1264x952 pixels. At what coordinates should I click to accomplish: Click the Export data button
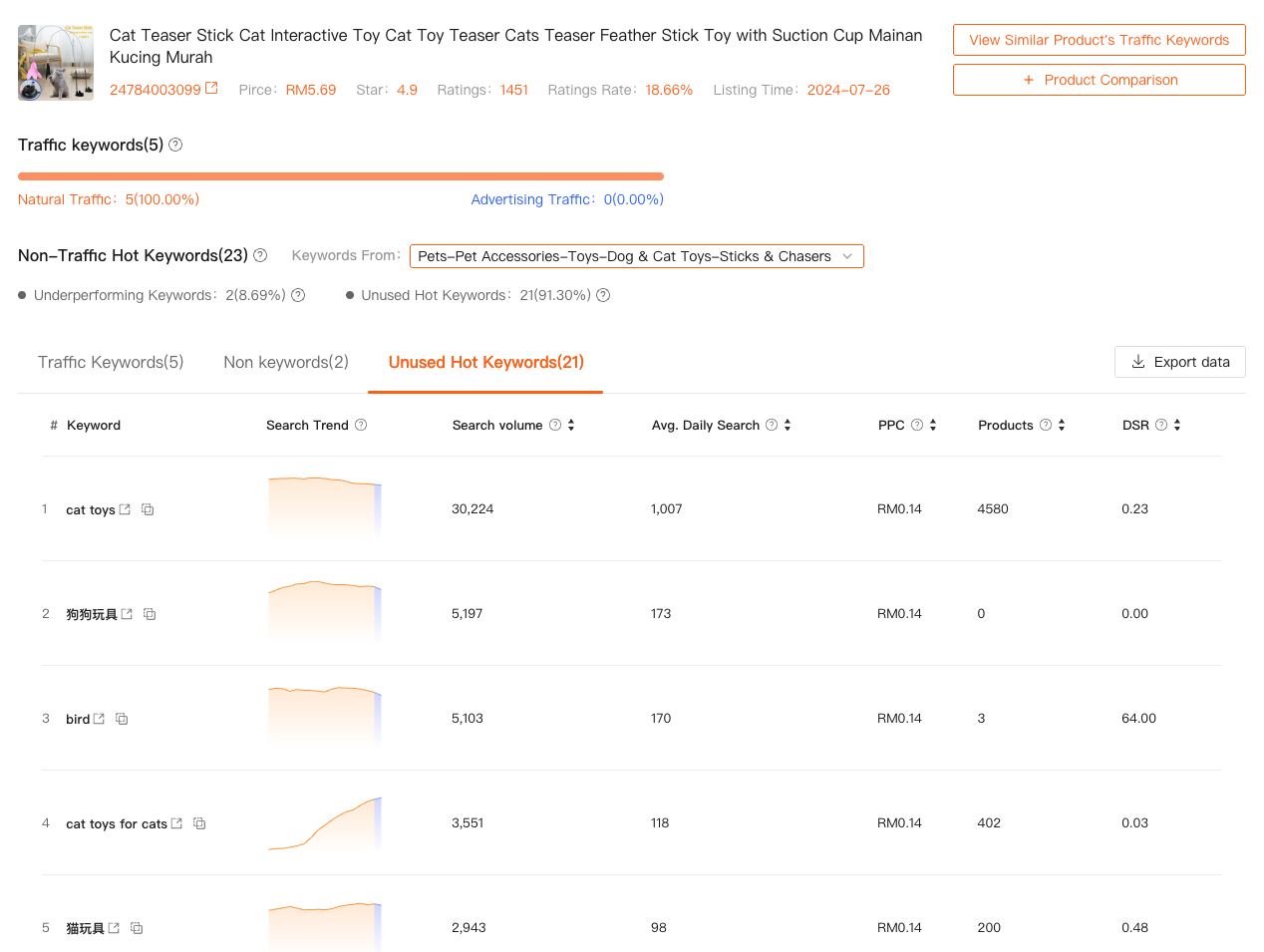tap(1179, 362)
